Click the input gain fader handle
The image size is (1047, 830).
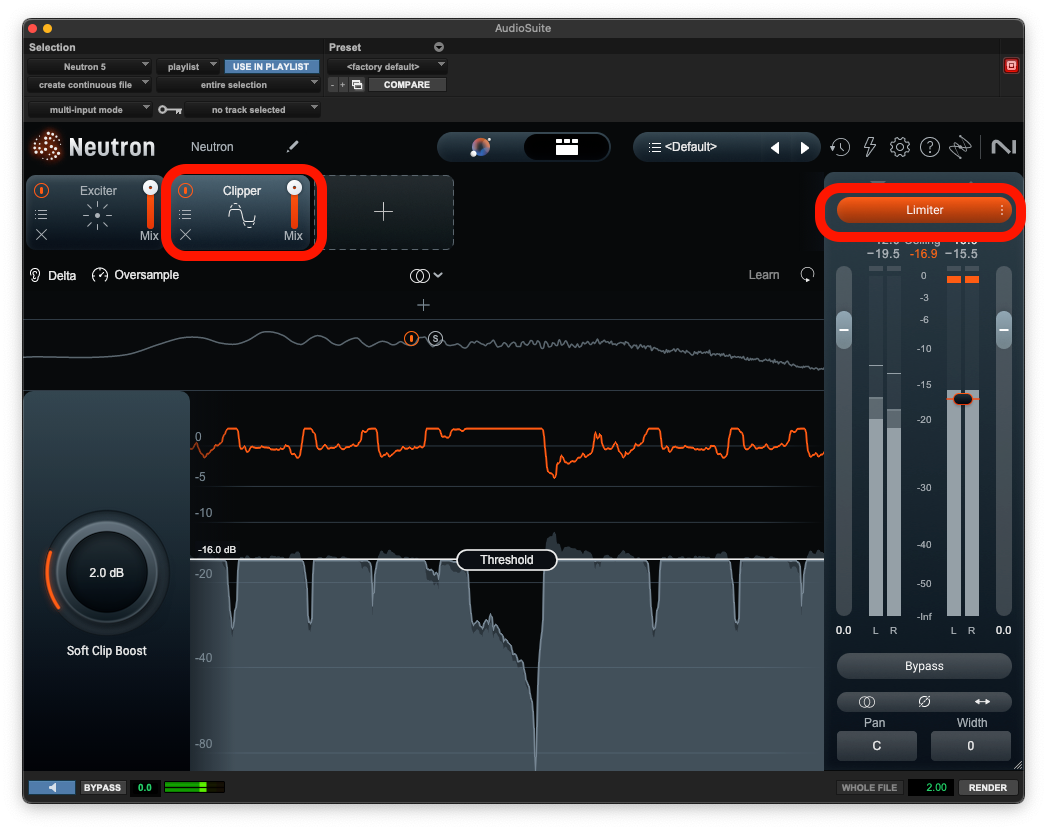[844, 330]
